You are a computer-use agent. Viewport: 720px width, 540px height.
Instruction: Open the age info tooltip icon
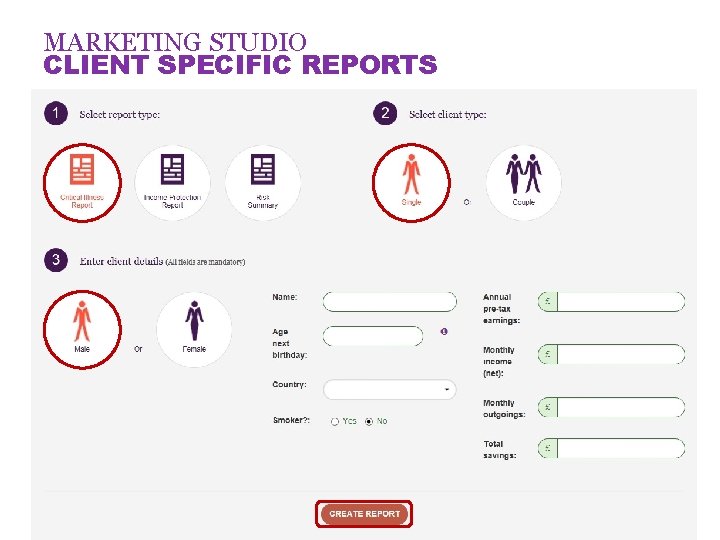click(444, 332)
